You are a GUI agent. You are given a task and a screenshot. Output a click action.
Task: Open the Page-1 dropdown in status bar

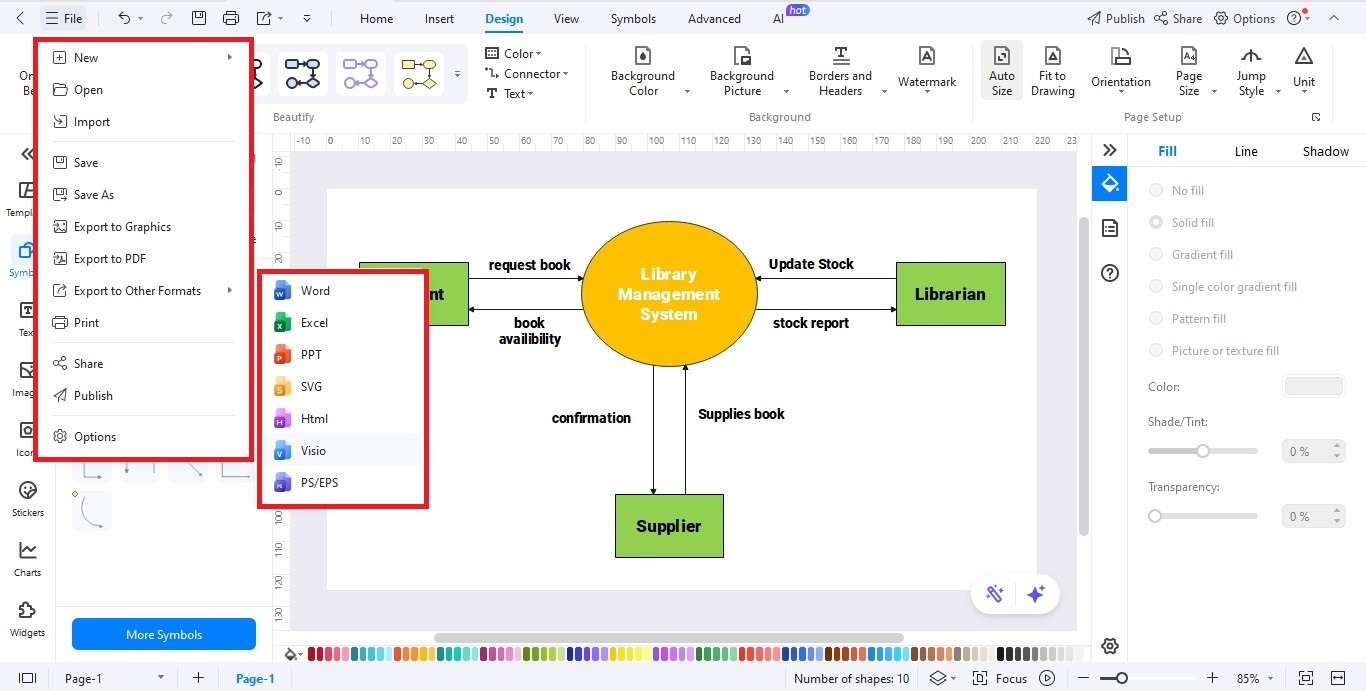161,678
